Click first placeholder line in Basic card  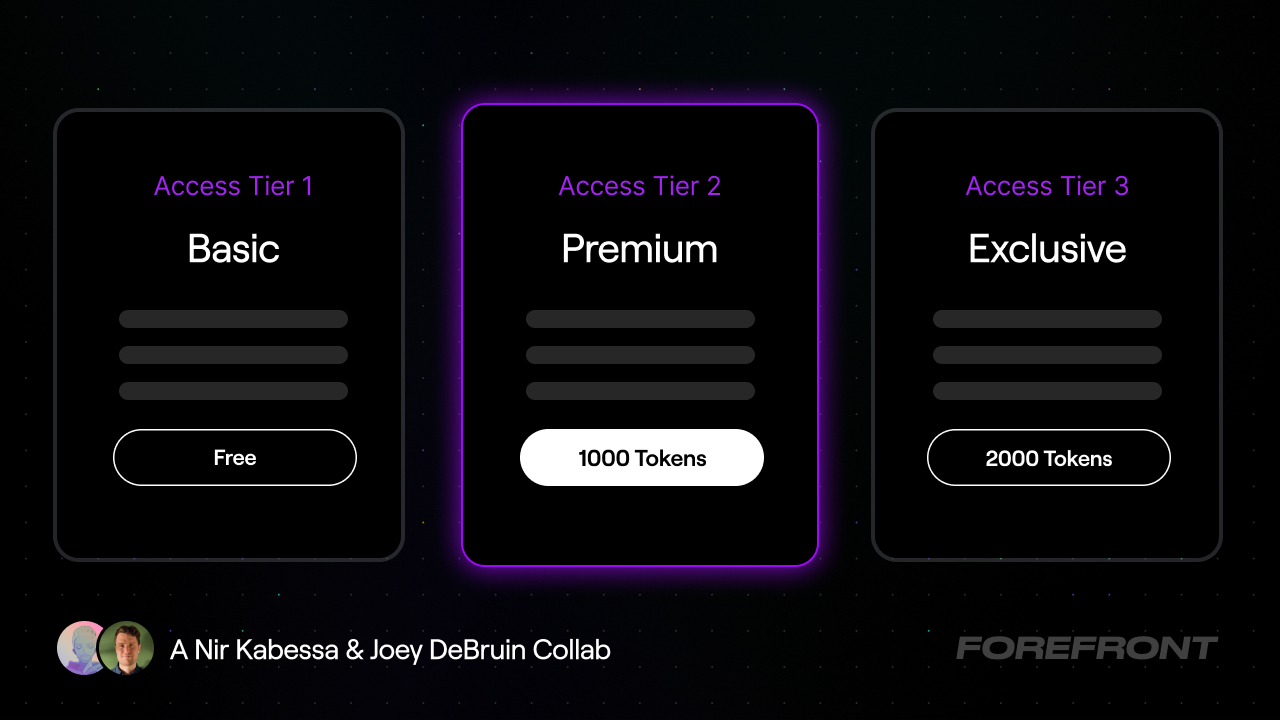[233, 319]
